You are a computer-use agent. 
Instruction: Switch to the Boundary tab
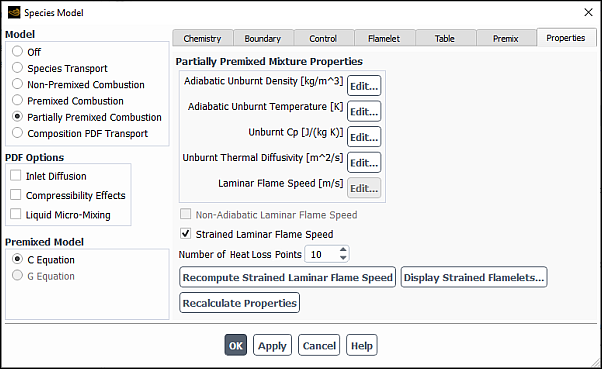coord(263,38)
